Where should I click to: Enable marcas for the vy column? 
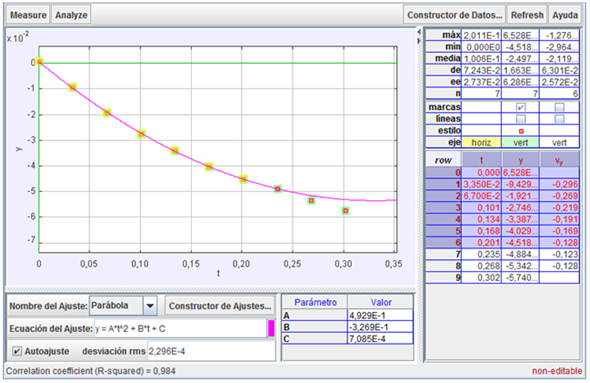pyautogui.click(x=559, y=107)
